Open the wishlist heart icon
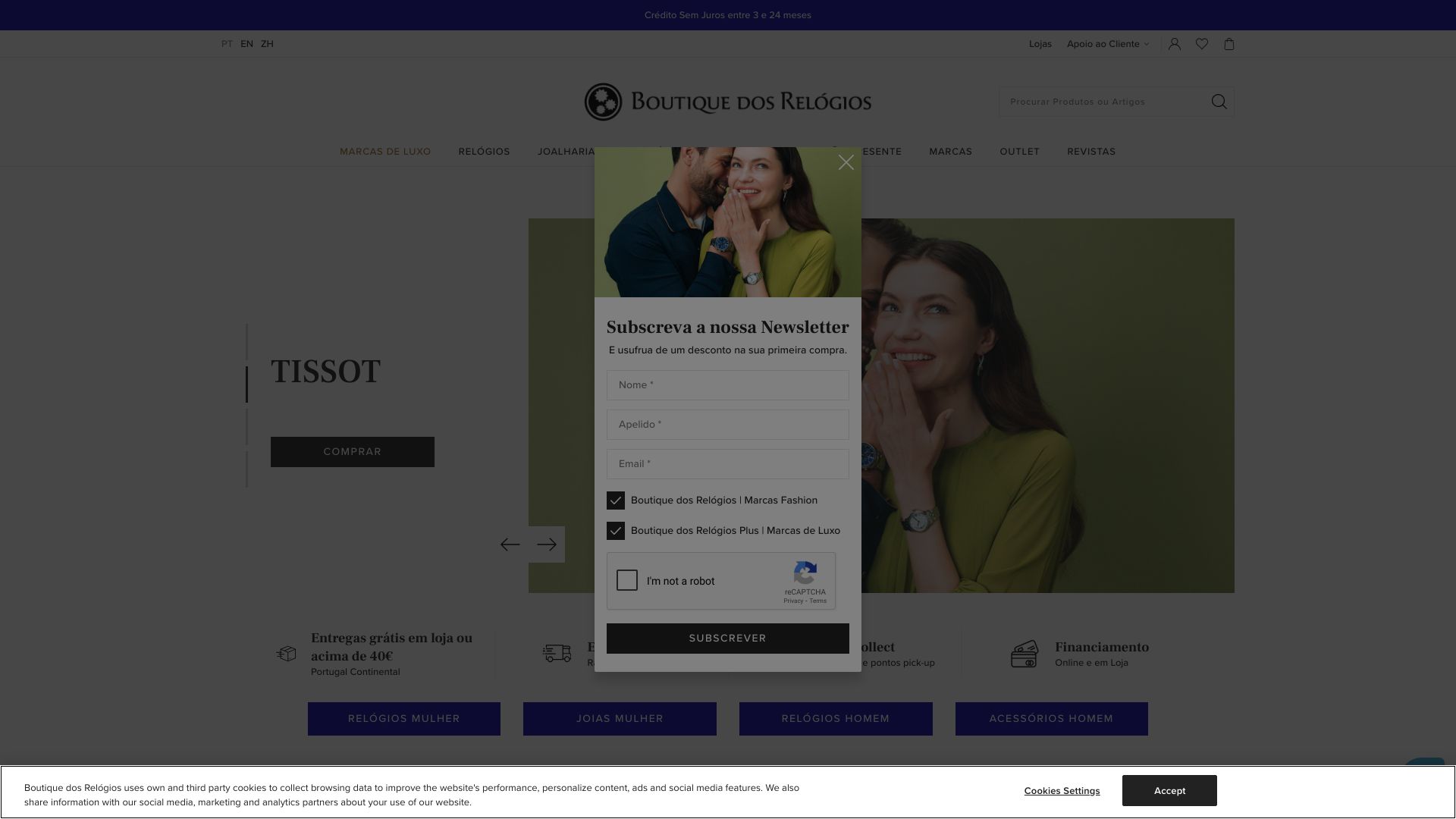The image size is (1456, 819). [x=1202, y=44]
